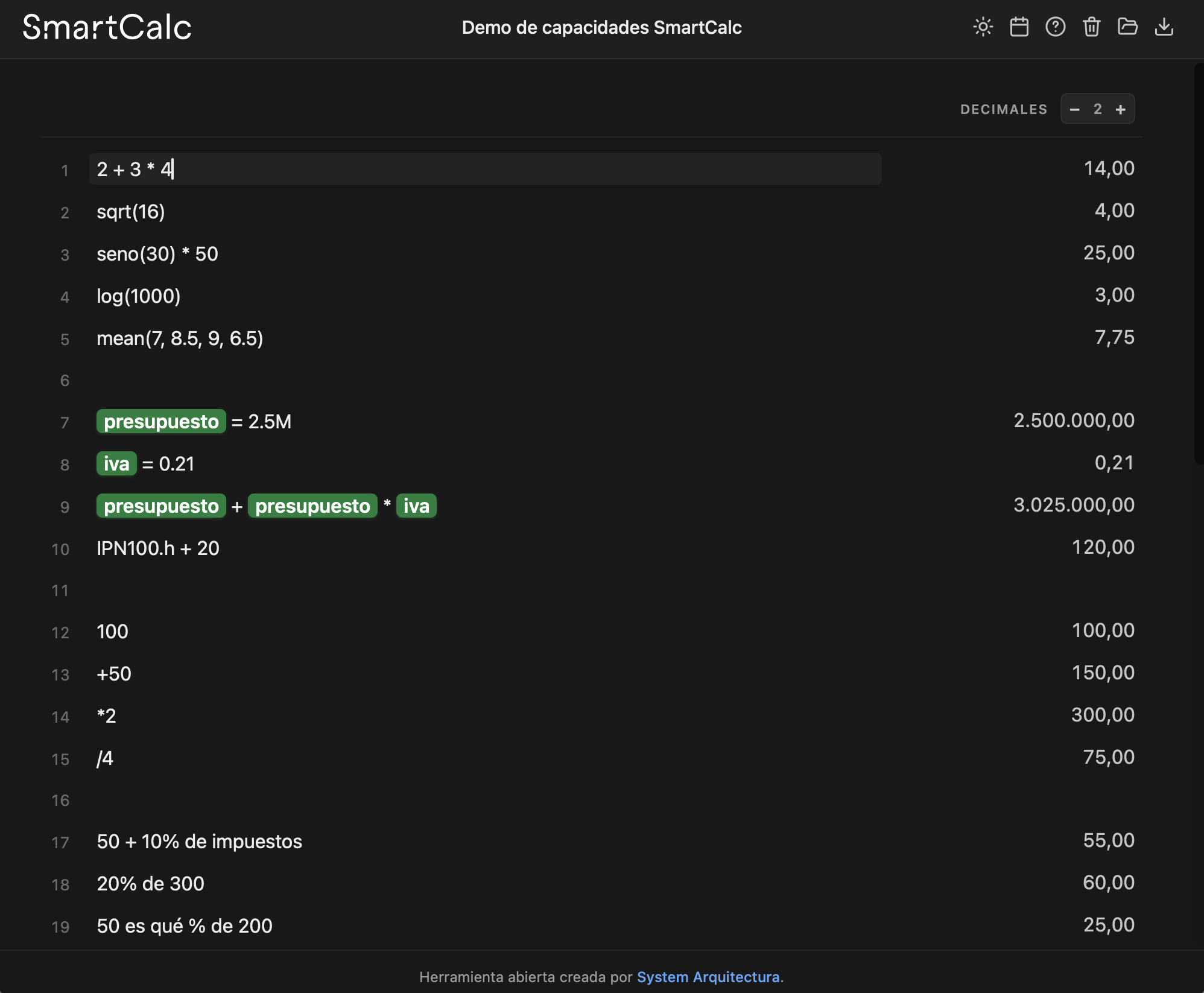The width and height of the screenshot is (1204, 993).
Task: Select line 'log(1000)'
Action: point(485,296)
